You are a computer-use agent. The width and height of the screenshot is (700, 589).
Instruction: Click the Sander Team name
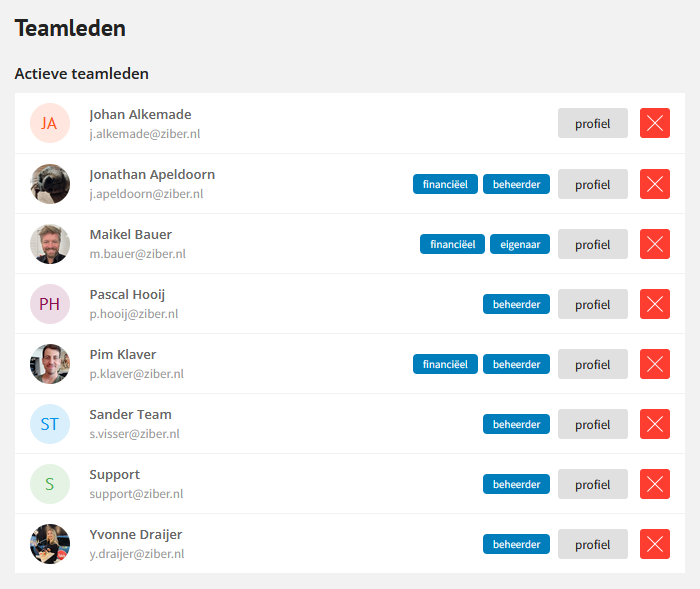coord(130,414)
